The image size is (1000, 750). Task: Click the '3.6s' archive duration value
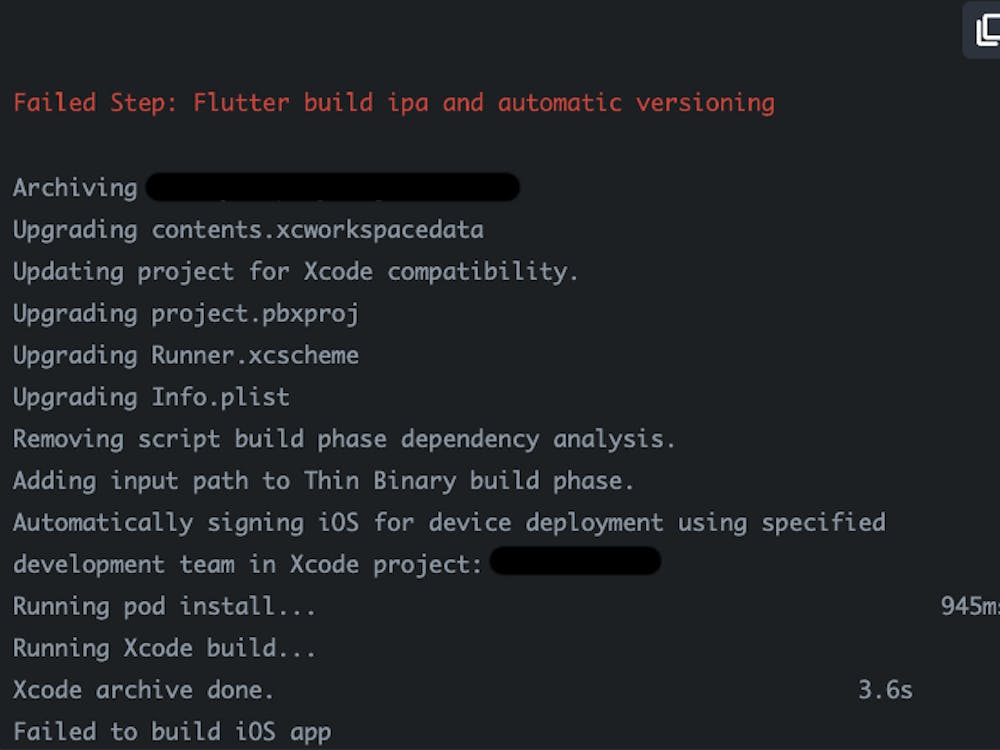[885, 690]
